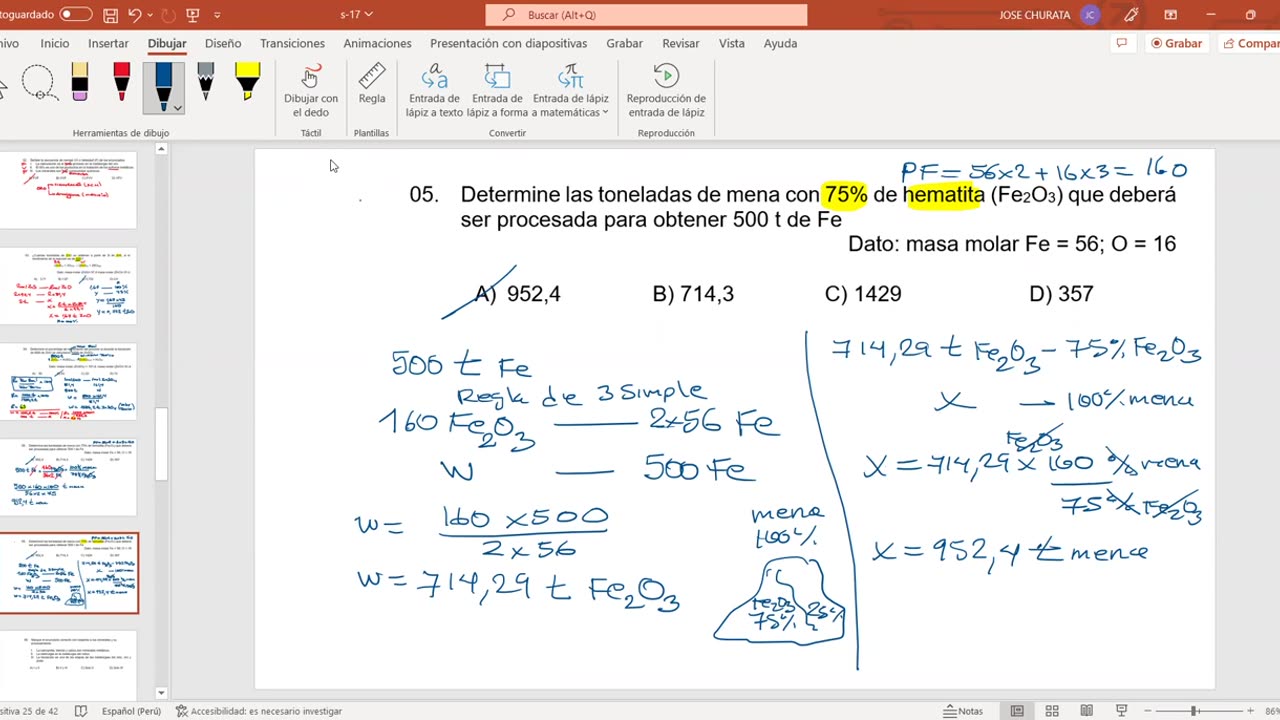Enable Dibujar con el dedo

point(311,91)
